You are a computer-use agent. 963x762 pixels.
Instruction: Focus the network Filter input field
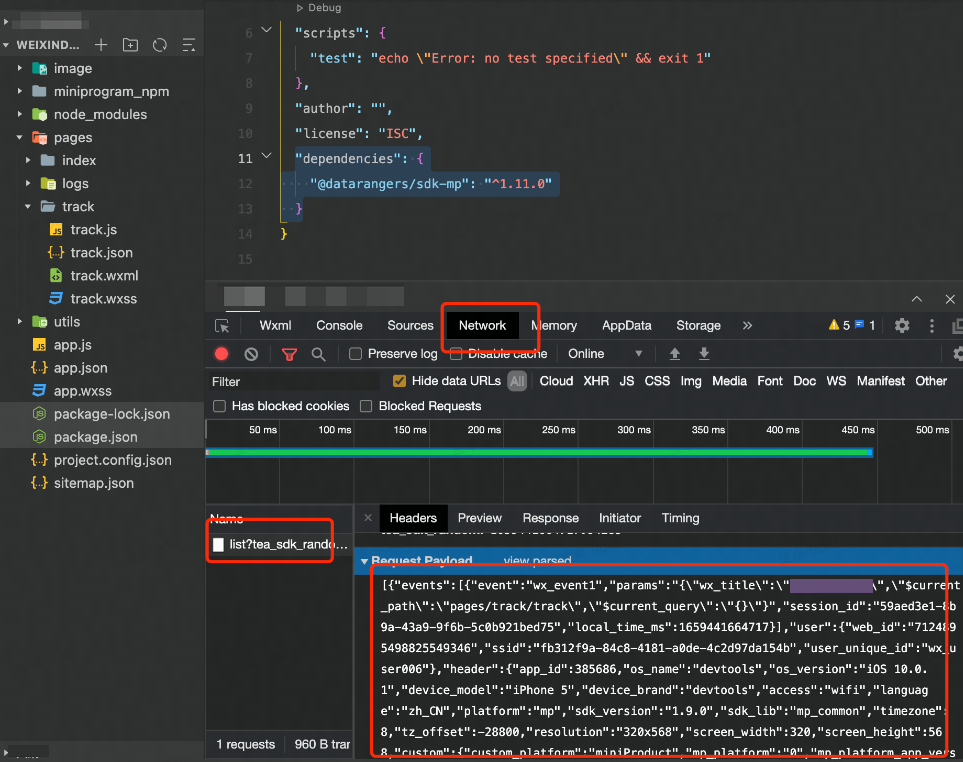(294, 381)
